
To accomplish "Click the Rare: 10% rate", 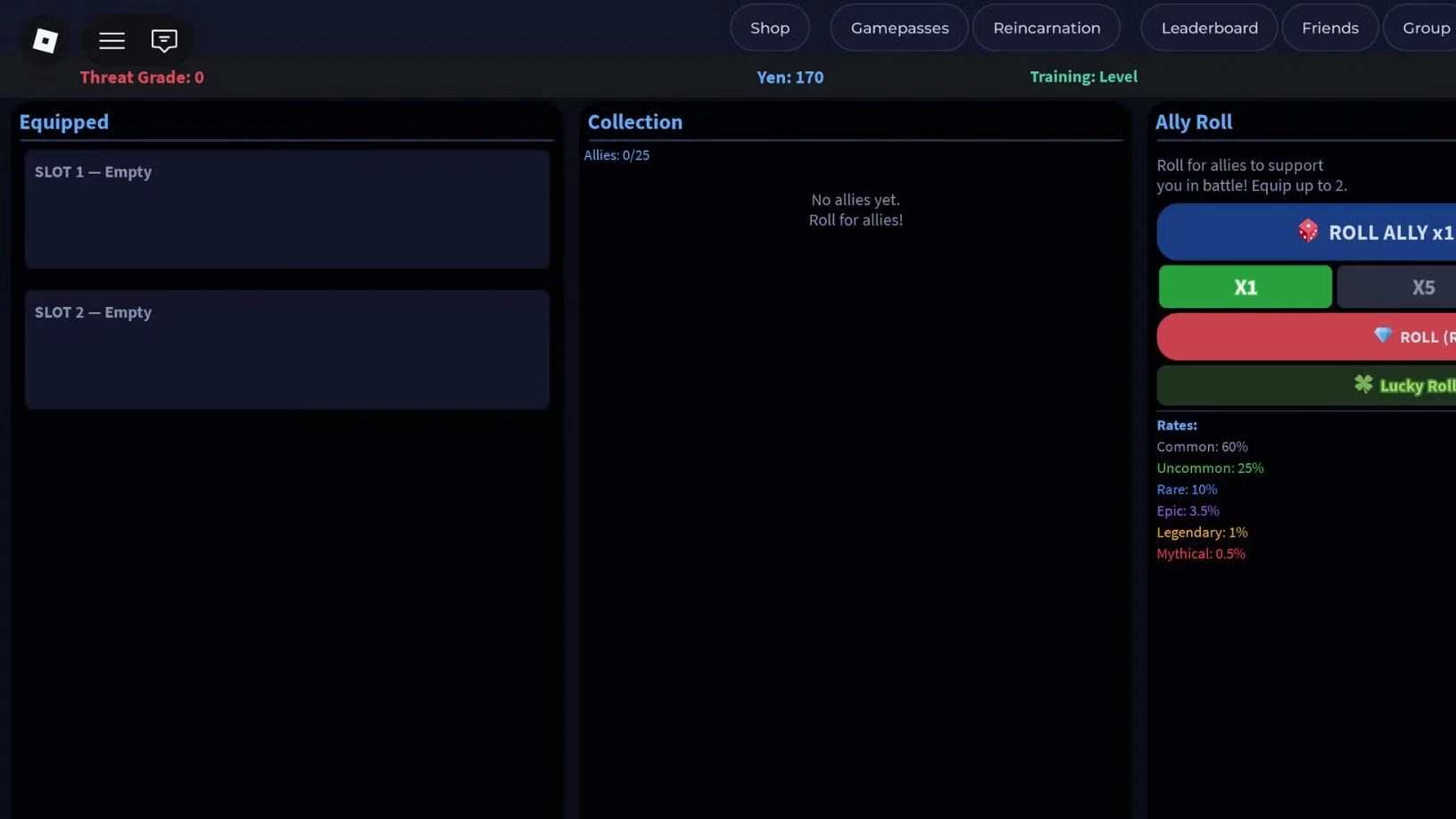I will [x=1187, y=490].
